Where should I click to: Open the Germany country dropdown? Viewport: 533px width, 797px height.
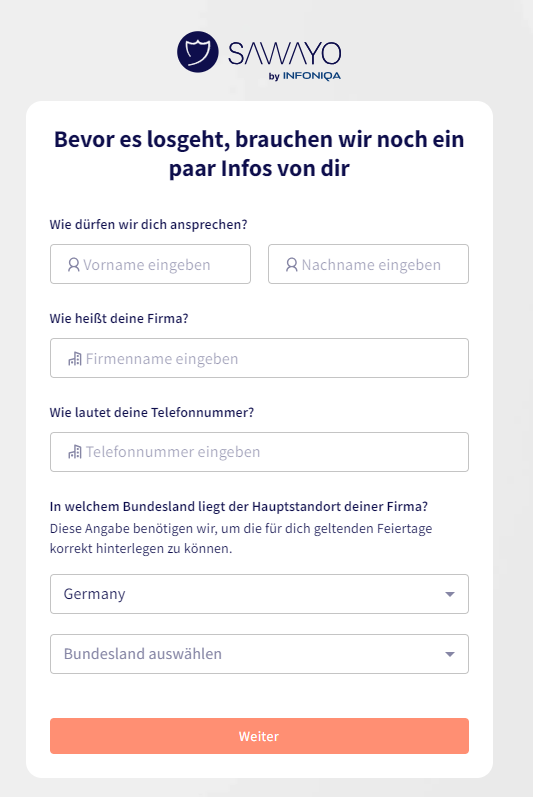(x=259, y=594)
